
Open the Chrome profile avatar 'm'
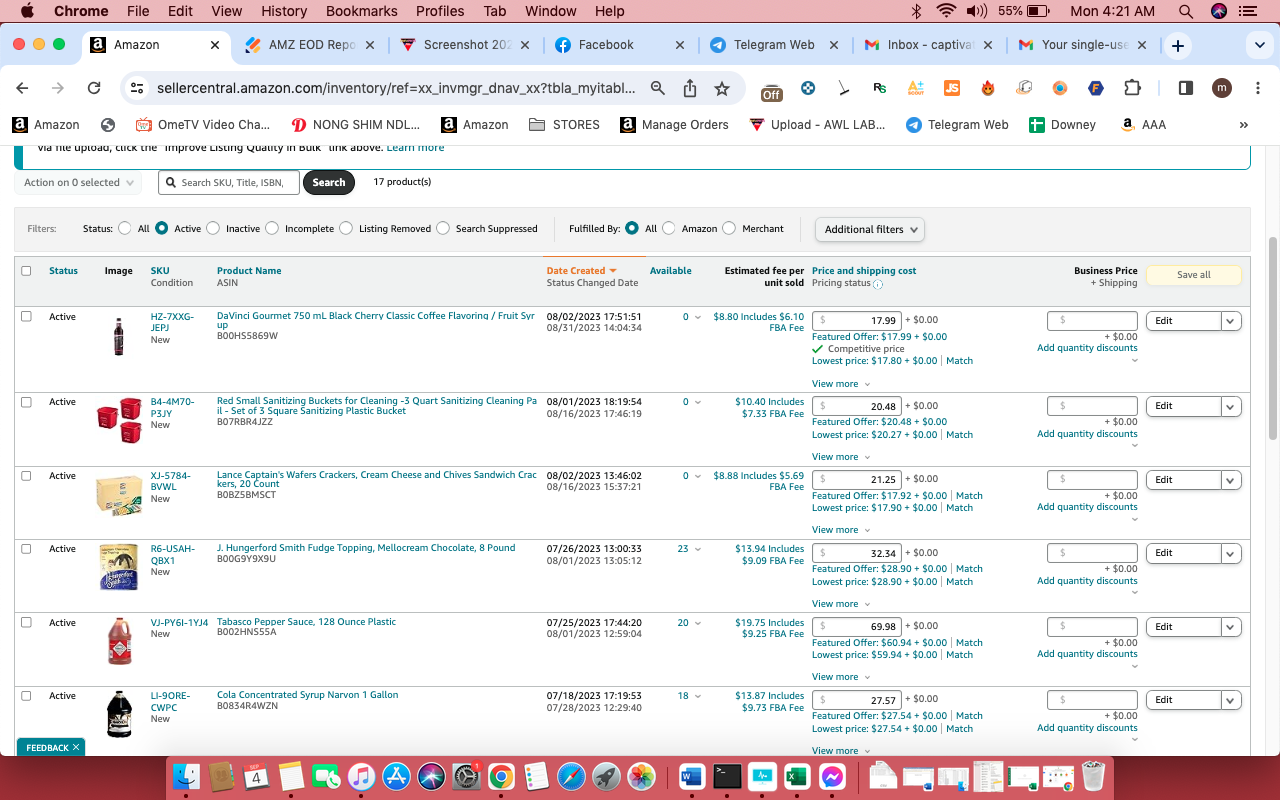[1222, 88]
